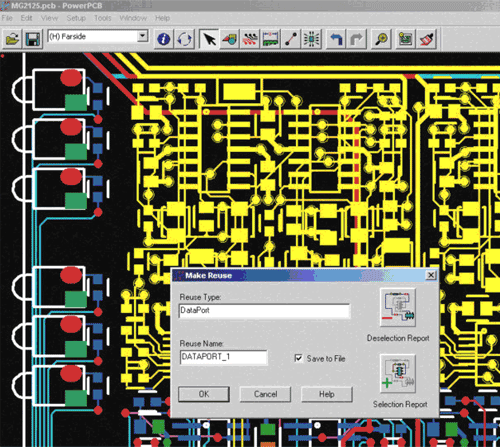Click the grey Redo arrow
Viewport: 500px width, 447px height.
coord(357,39)
